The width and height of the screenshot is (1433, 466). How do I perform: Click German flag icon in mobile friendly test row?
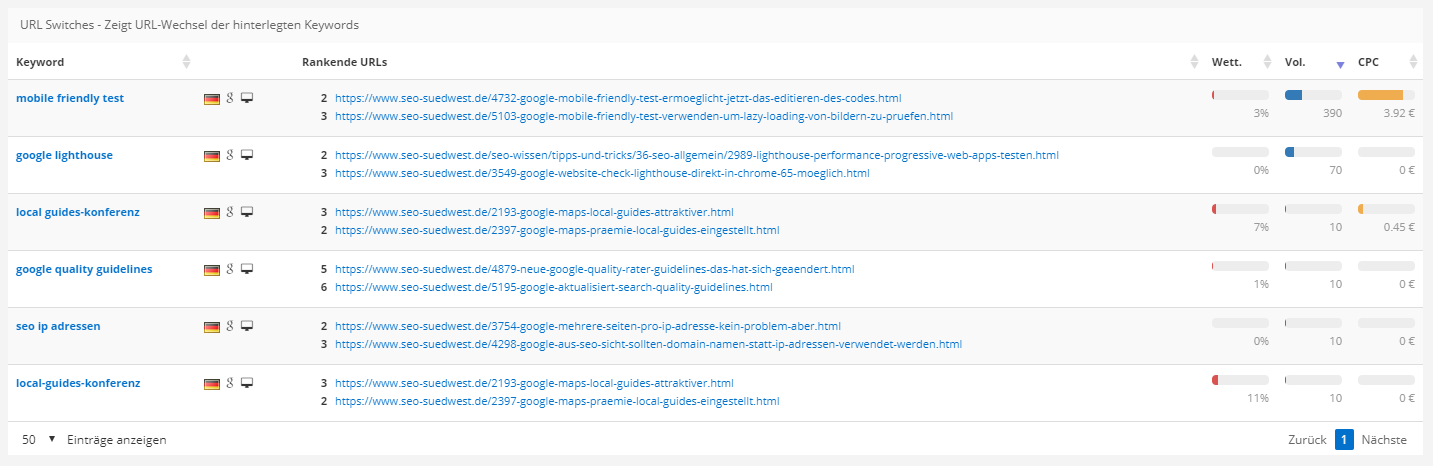pyautogui.click(x=211, y=99)
